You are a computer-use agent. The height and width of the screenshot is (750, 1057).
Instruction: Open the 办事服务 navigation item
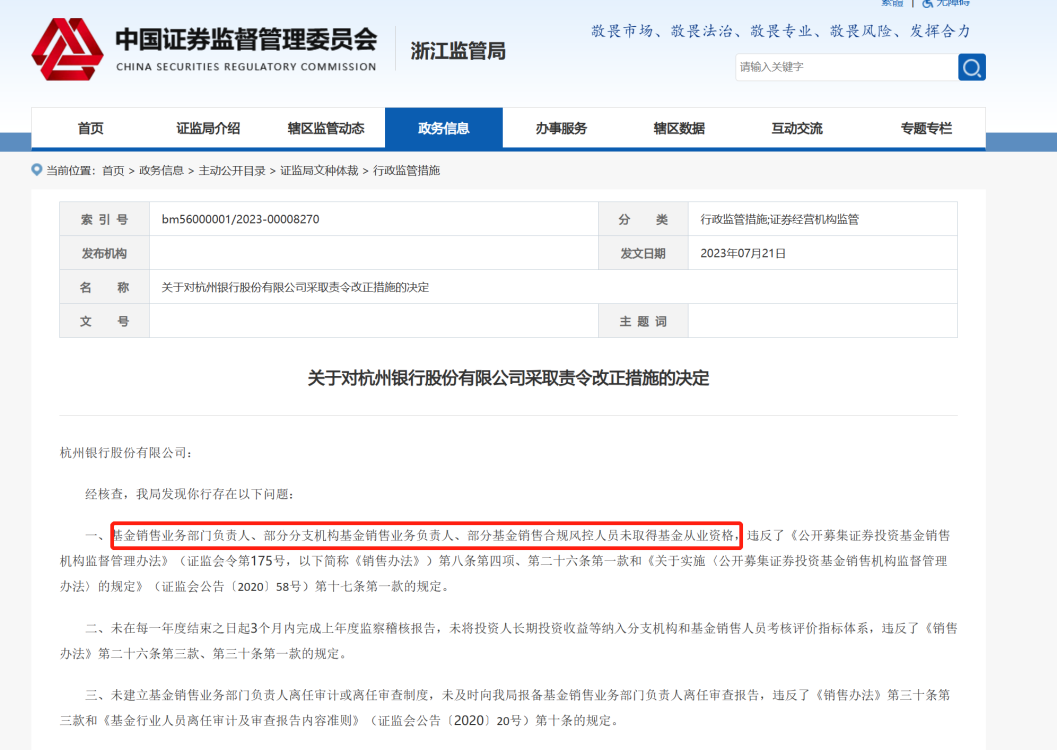coord(561,128)
